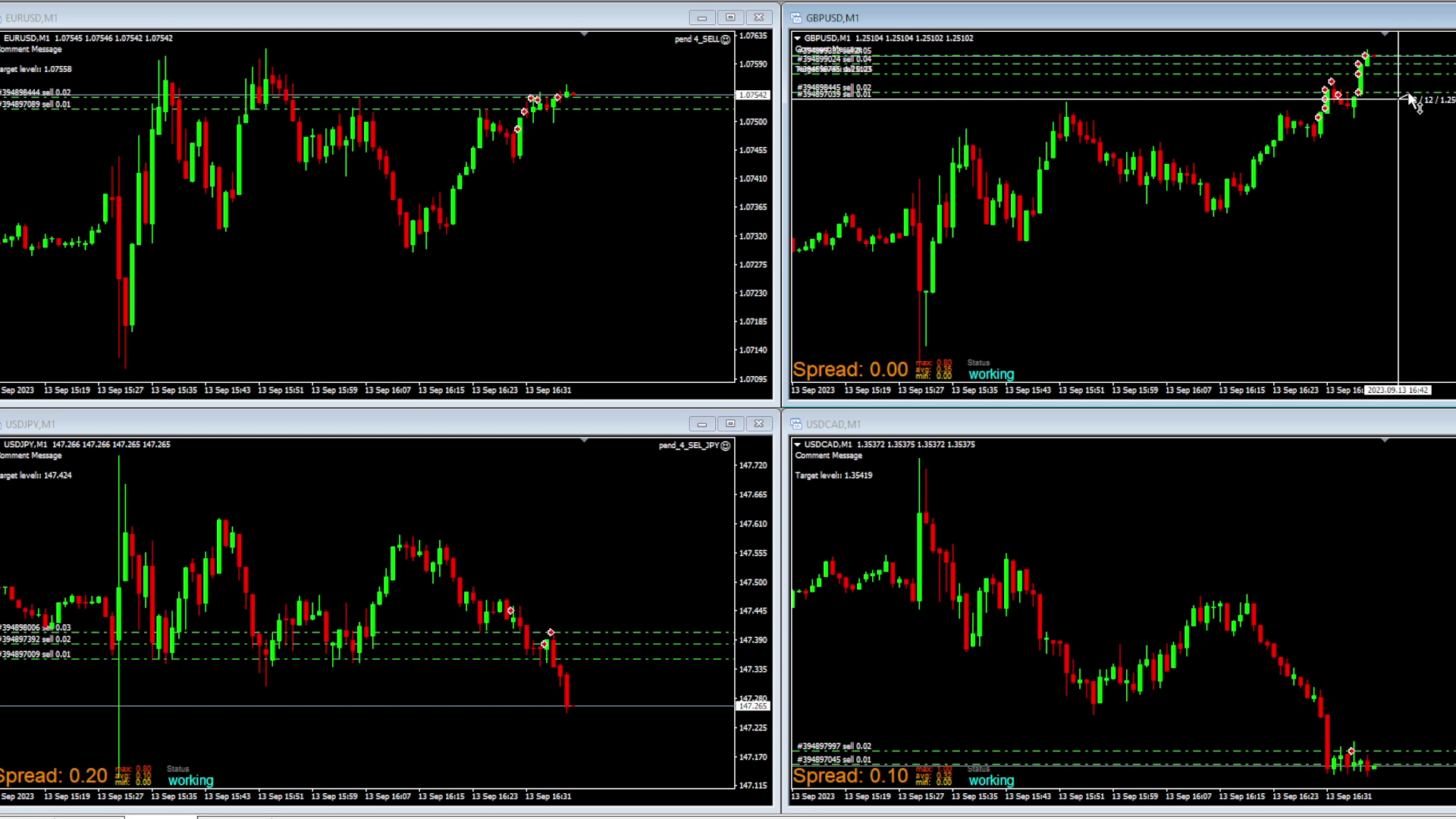This screenshot has width=1456, height=819.
Task: Minimize the EURUSD,M1 chart window
Action: pyautogui.click(x=702, y=17)
